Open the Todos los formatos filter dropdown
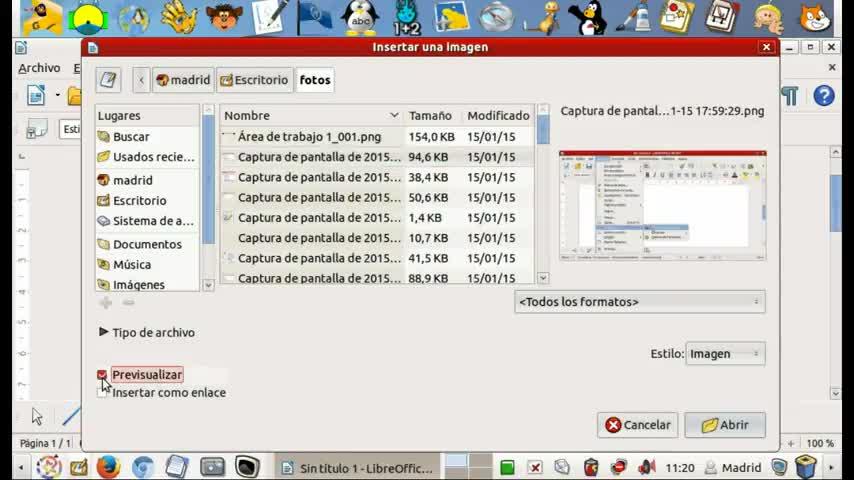This screenshot has height=480, width=854. pos(639,302)
